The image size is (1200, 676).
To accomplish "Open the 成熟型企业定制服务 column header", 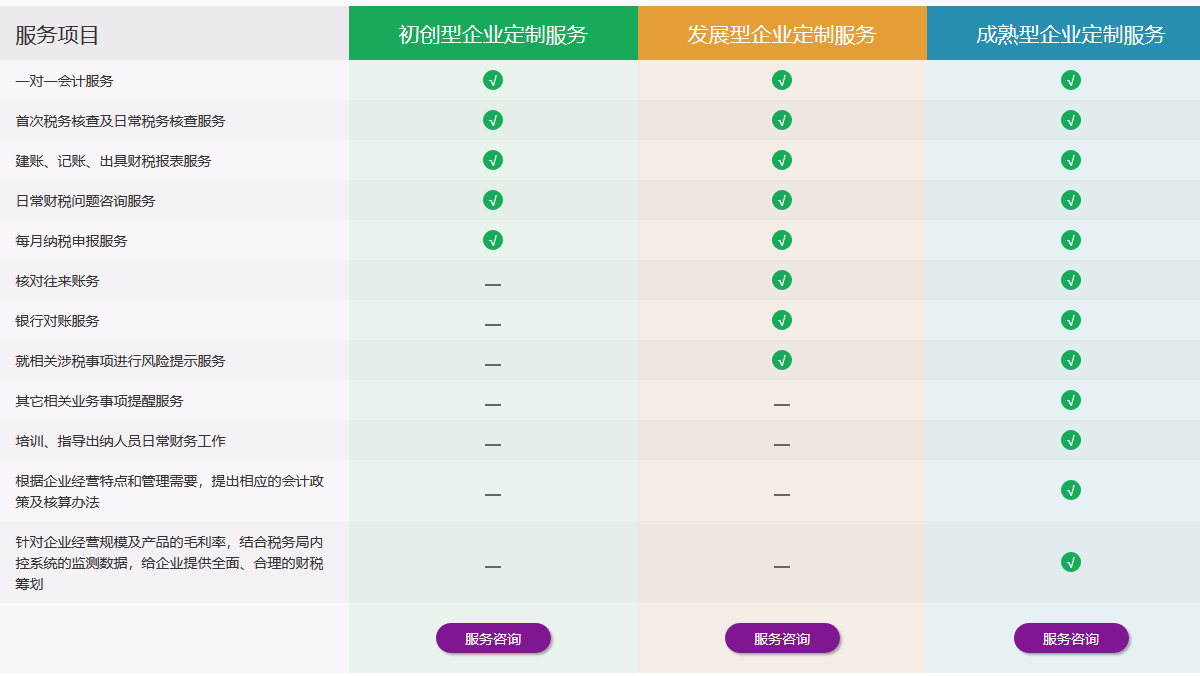I will (x=1070, y=34).
